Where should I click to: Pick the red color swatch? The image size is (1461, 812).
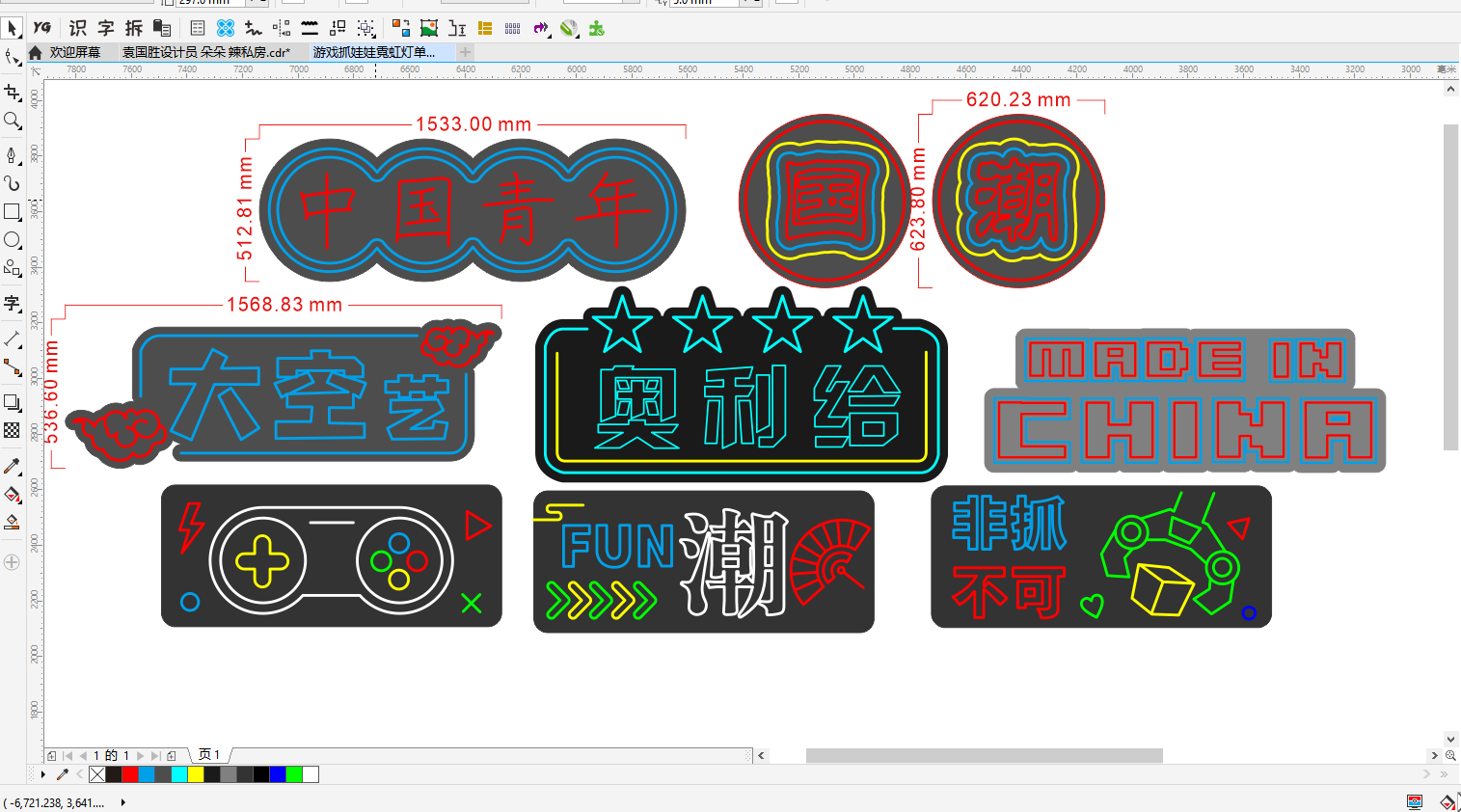(130, 774)
